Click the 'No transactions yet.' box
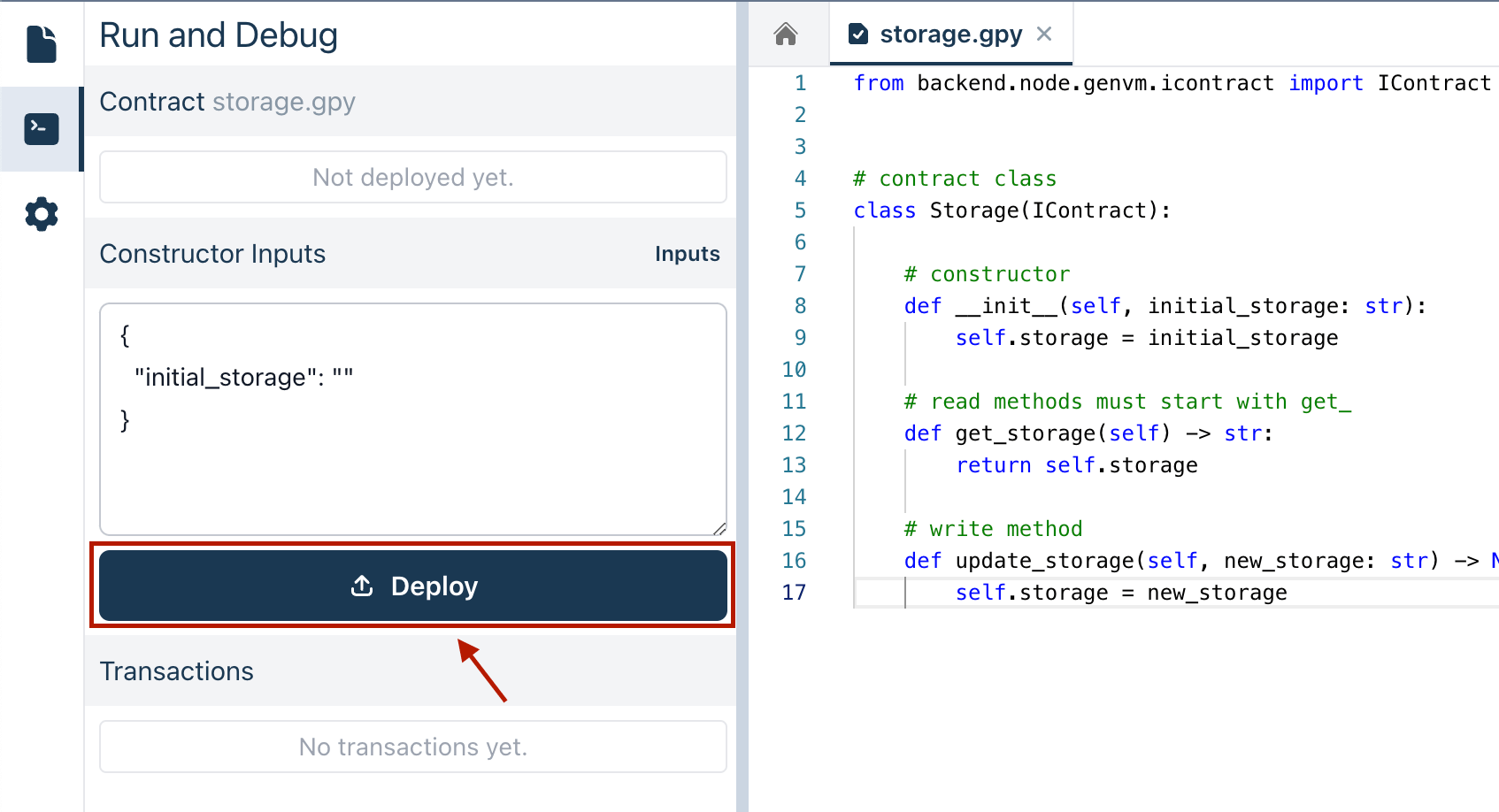Viewport: 1499px width, 812px height. coord(412,747)
